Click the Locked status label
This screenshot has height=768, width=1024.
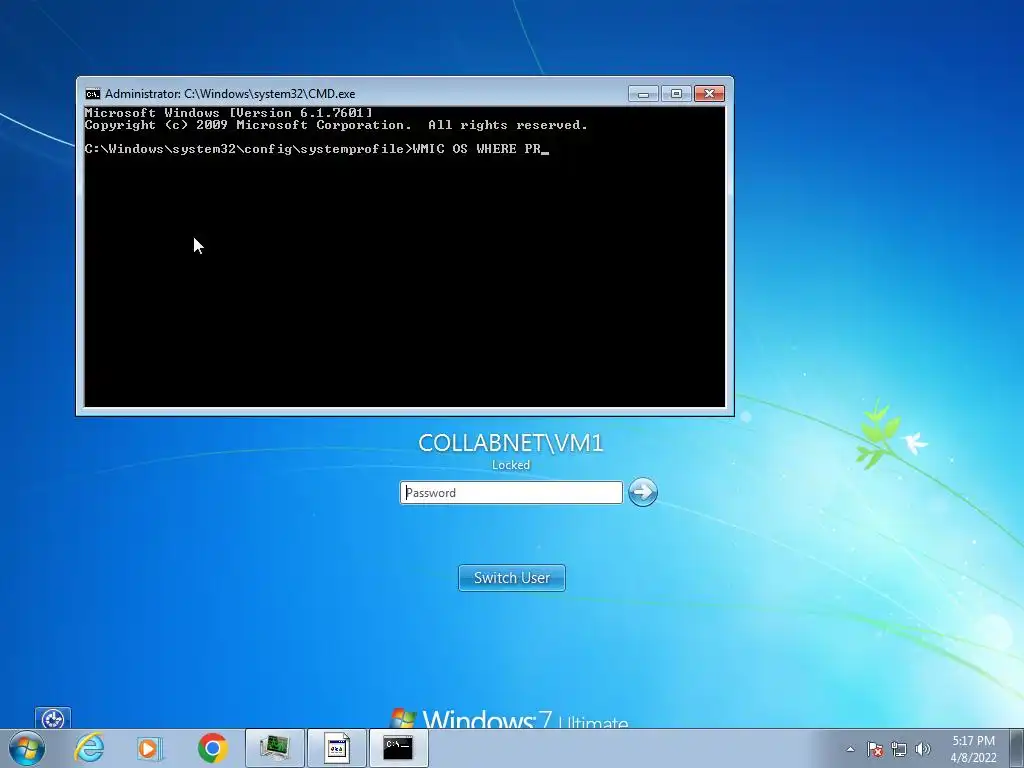[x=511, y=465]
